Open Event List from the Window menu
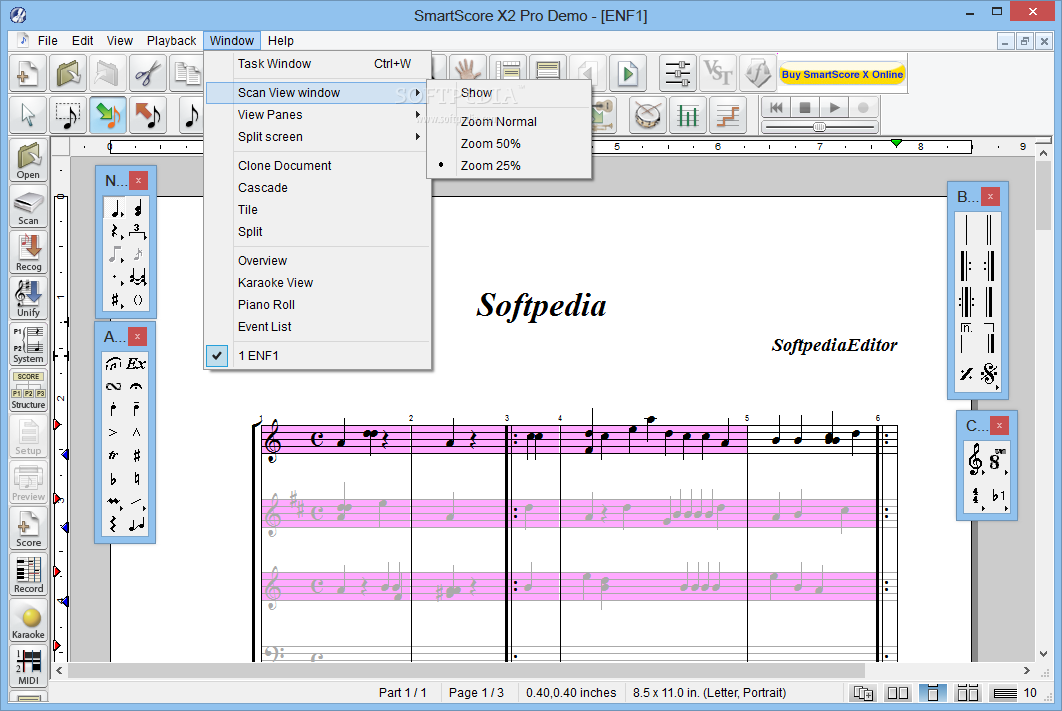Screen dimensions: 1062x711 (x=317, y=326)
